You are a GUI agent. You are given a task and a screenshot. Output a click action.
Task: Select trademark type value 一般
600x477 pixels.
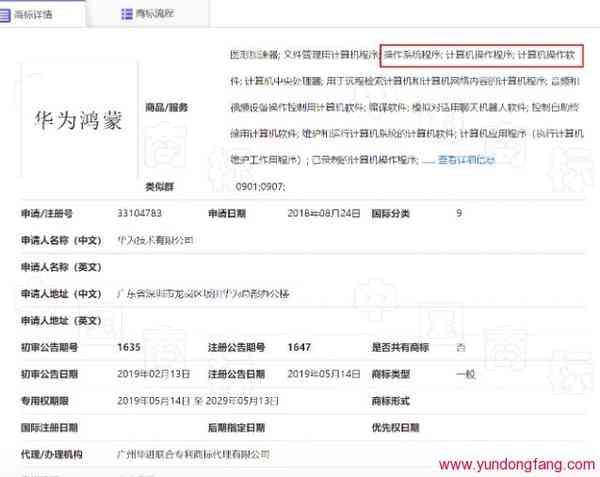(466, 374)
